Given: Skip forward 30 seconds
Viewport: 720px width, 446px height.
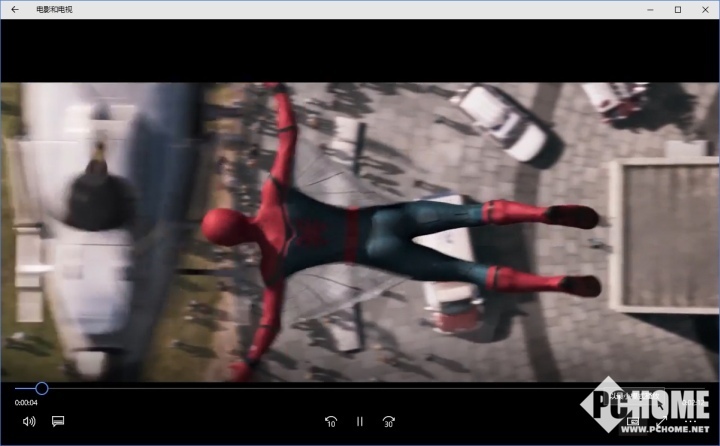Looking at the screenshot, I should 389,422.
